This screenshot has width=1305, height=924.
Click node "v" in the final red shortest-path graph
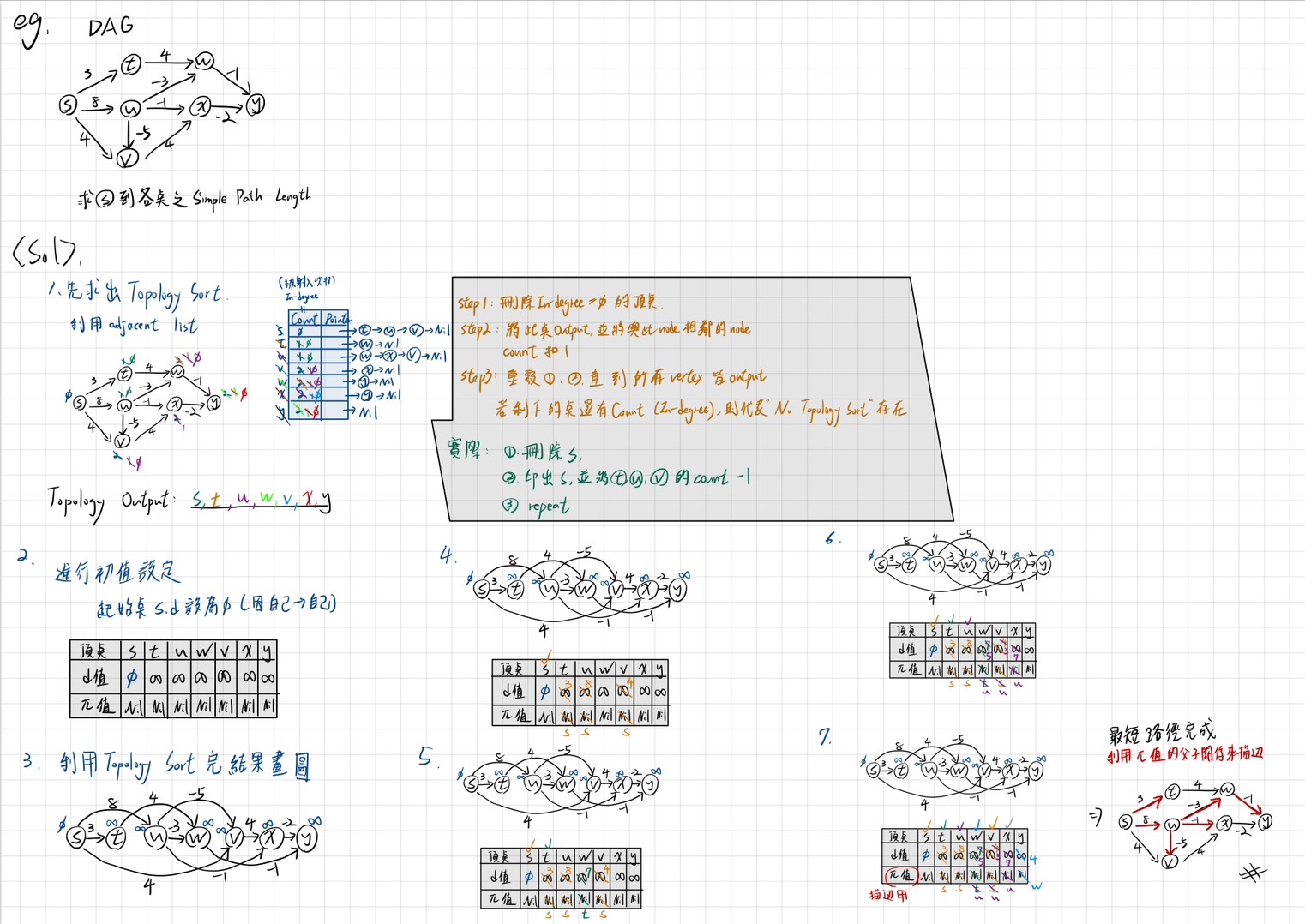tap(1170, 861)
